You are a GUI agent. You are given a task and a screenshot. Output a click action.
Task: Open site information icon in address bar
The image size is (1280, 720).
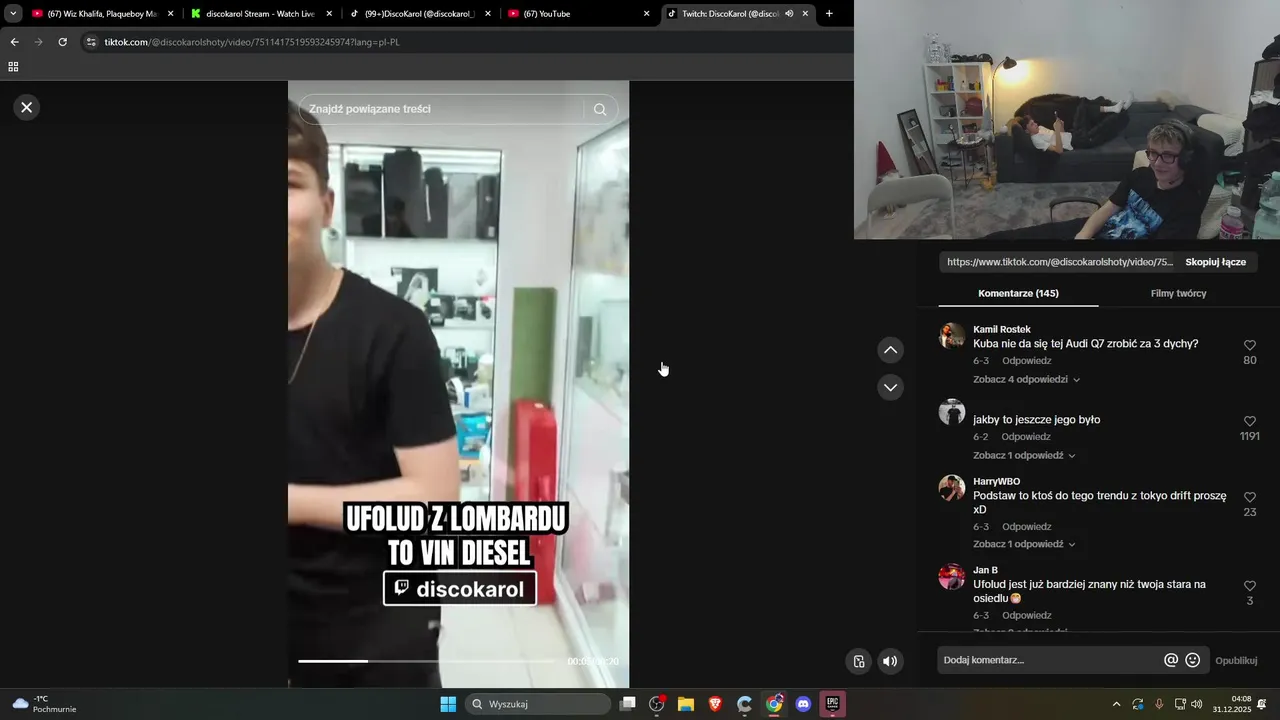tap(91, 42)
